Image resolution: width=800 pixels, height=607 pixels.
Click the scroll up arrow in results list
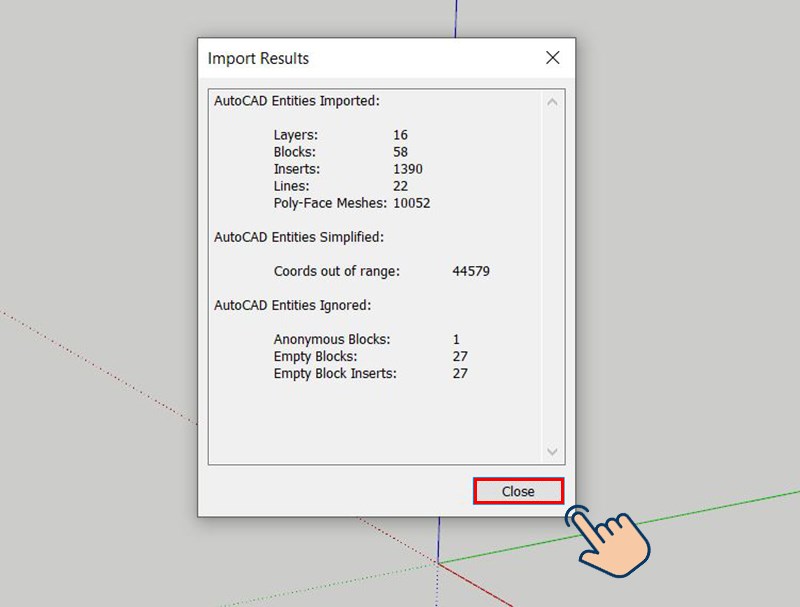point(552,103)
